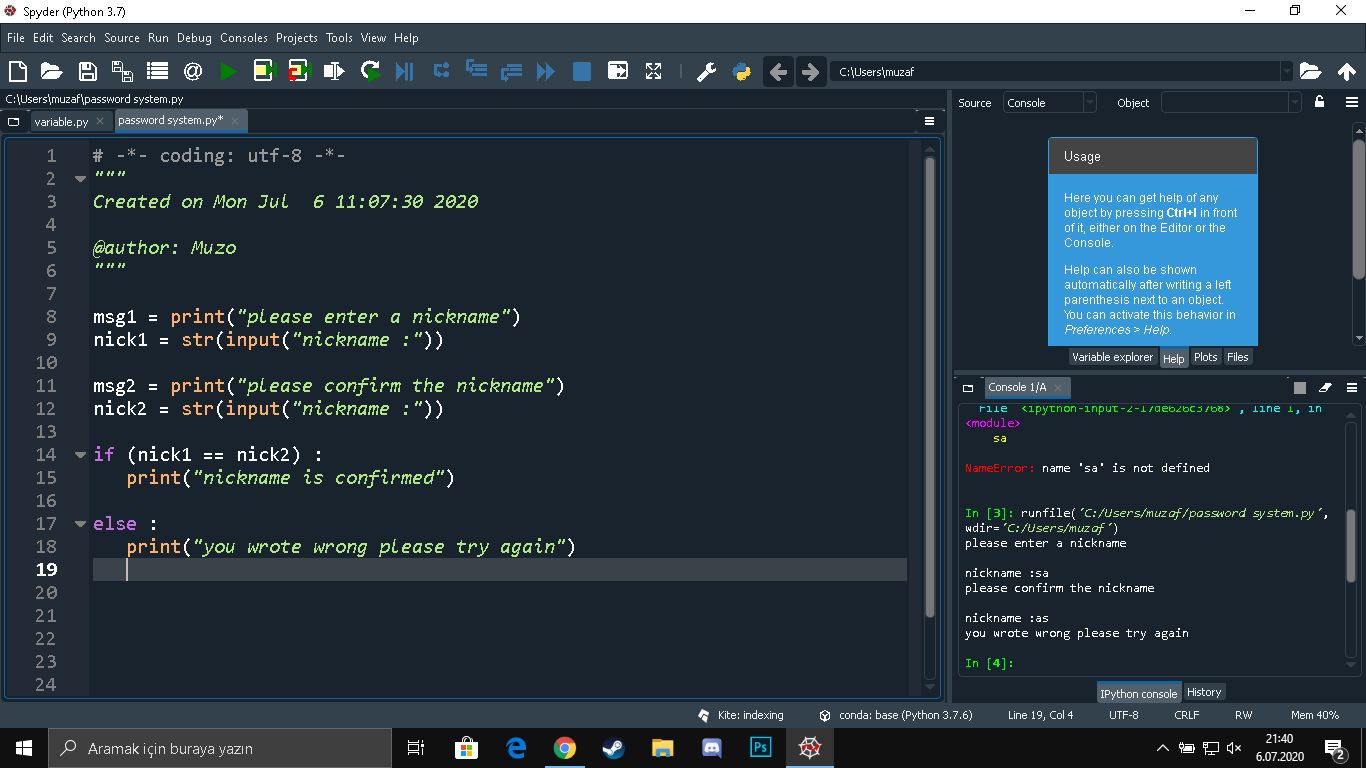The width and height of the screenshot is (1366, 768).
Task: Collapse the else block fold arrow at line 17
Action: [80, 523]
